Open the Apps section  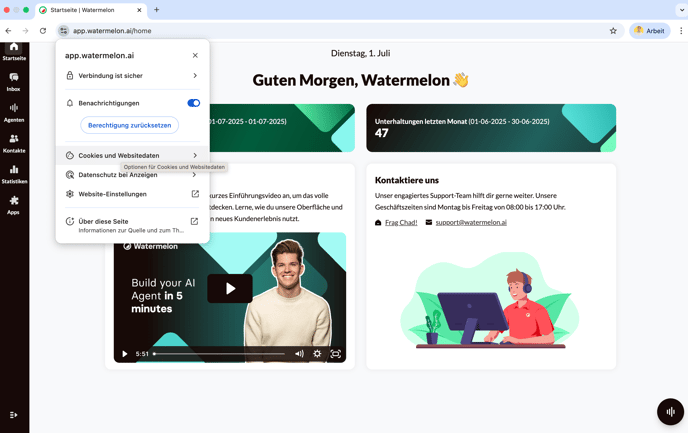[x=14, y=204]
